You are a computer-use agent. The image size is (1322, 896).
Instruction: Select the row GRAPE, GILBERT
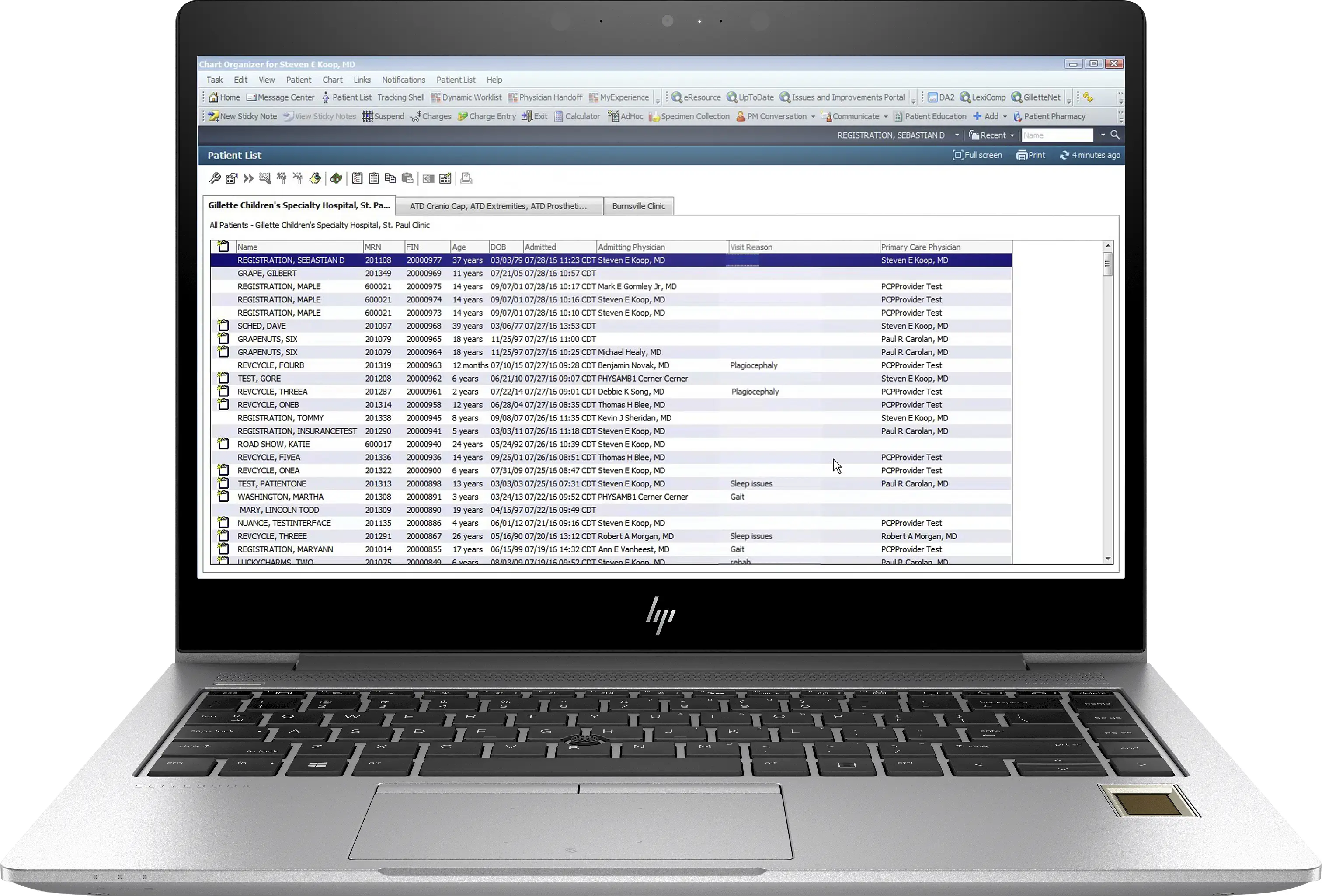pos(611,273)
